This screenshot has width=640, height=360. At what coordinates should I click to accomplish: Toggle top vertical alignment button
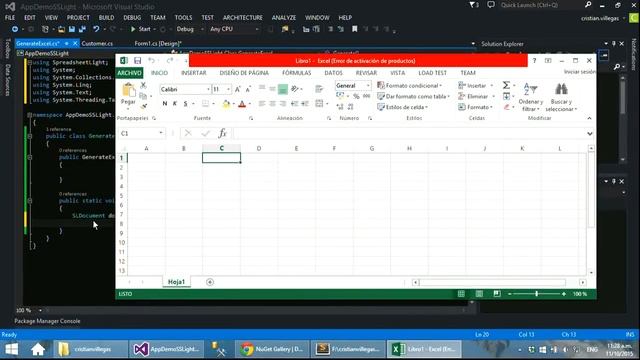[262, 88]
